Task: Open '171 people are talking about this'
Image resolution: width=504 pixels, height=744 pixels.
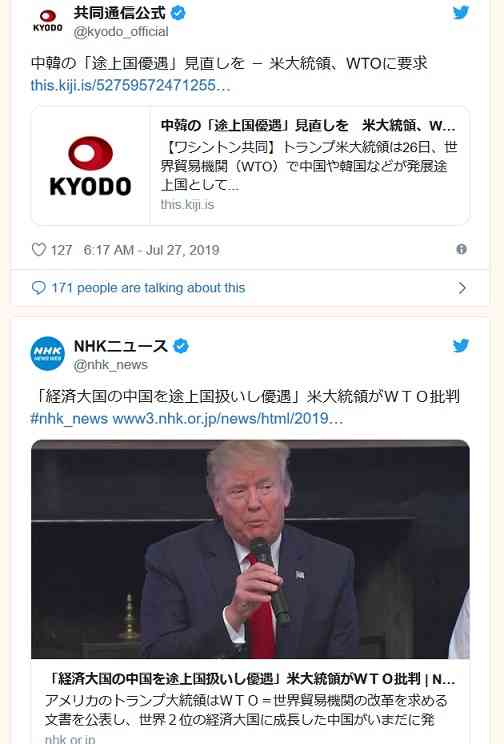Action: (x=149, y=288)
